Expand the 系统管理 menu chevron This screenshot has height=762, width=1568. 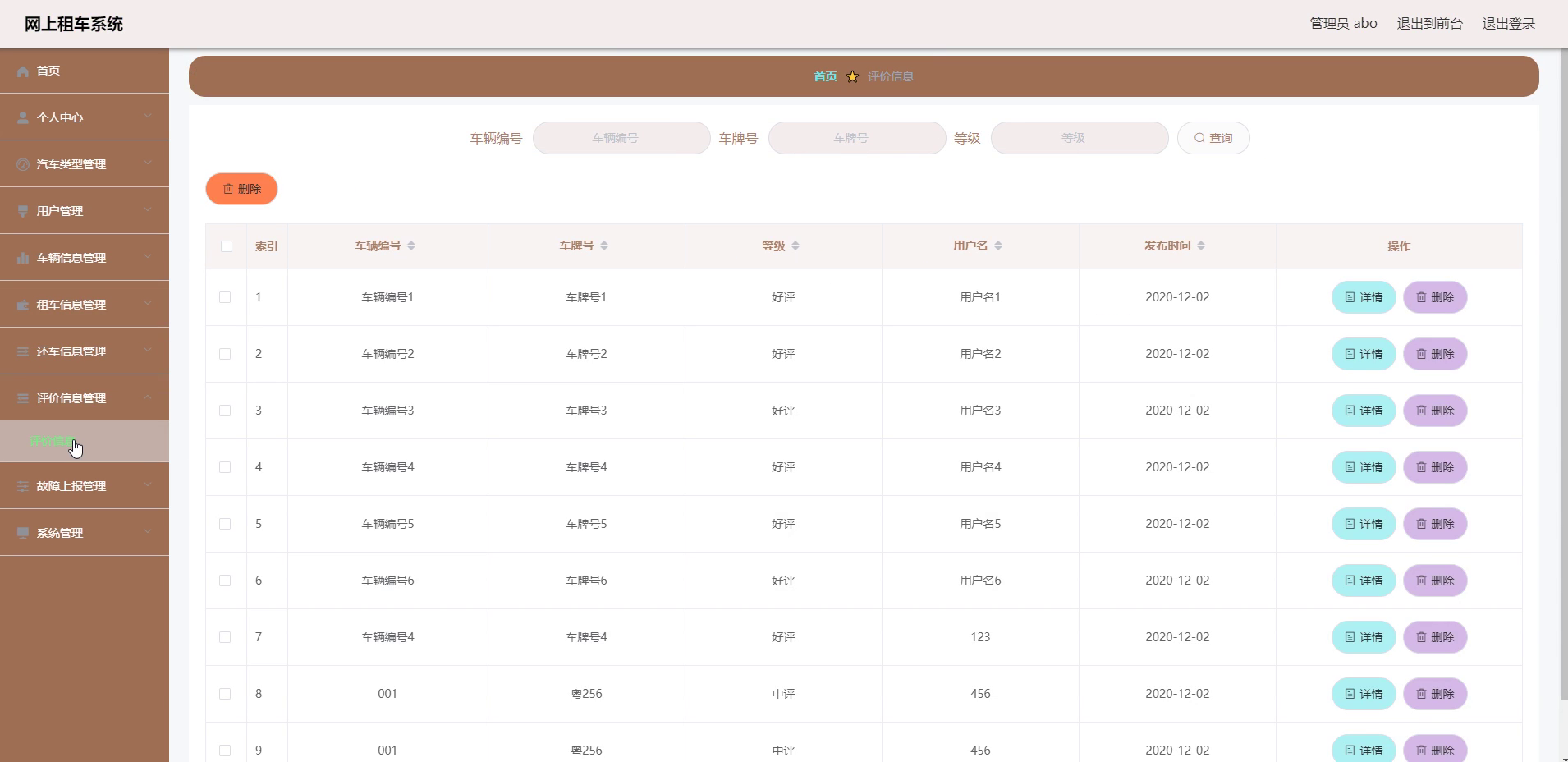click(x=148, y=532)
